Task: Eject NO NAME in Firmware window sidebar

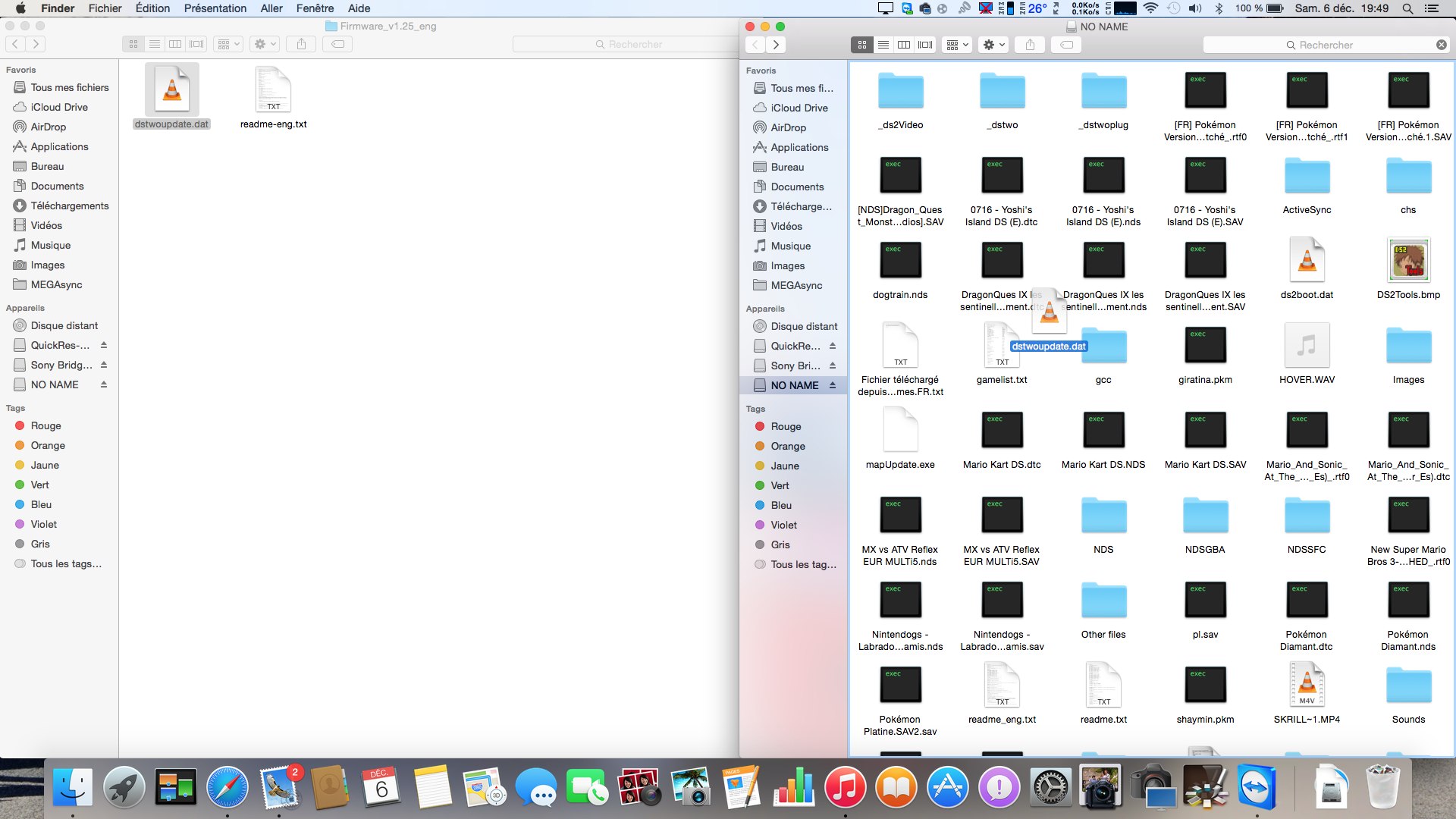Action: [x=104, y=384]
